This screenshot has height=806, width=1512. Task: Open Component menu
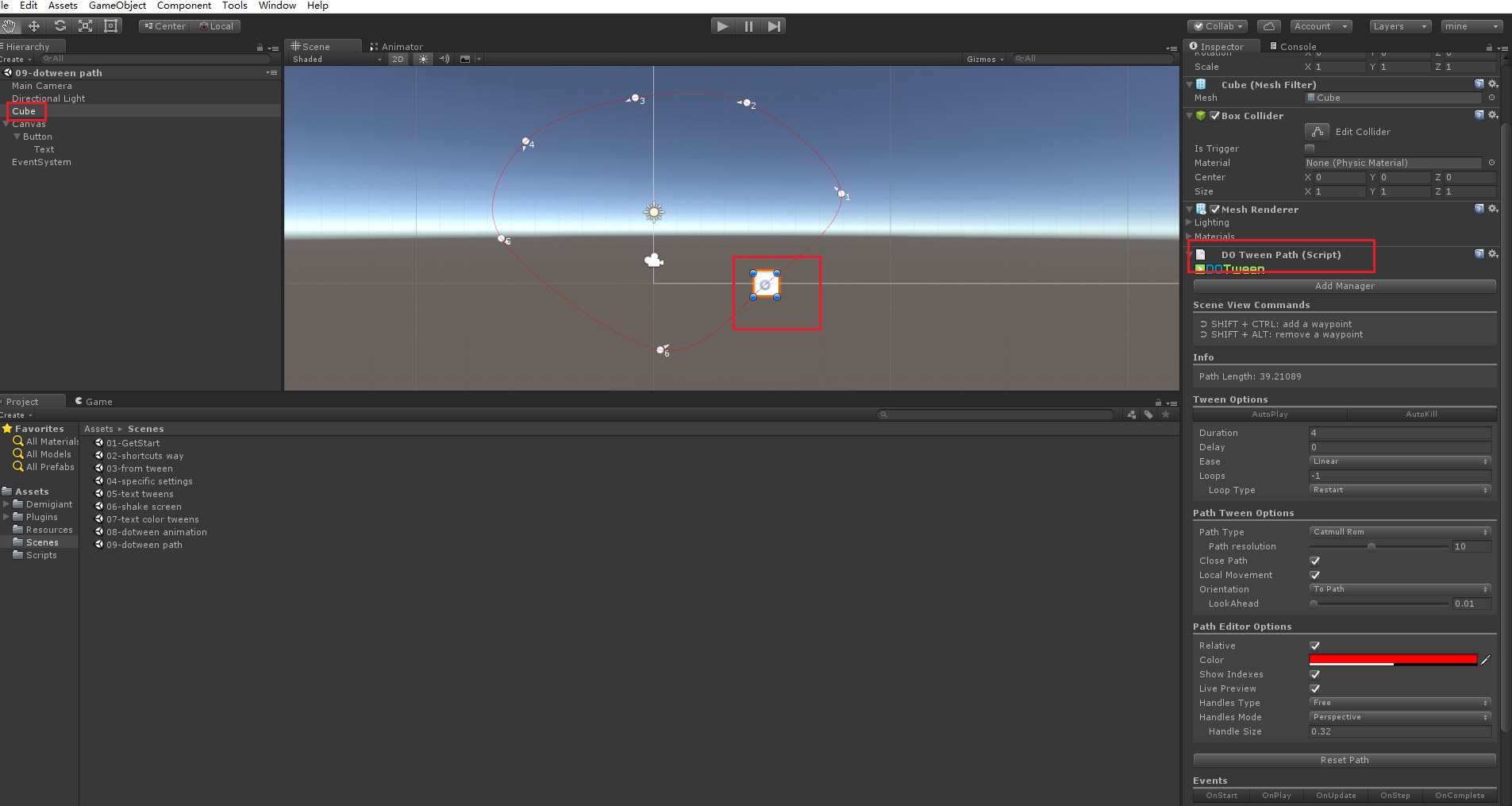(184, 6)
